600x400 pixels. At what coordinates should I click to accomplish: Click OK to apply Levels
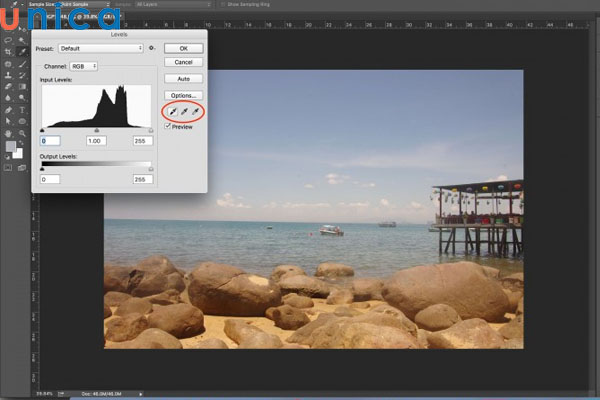183,47
